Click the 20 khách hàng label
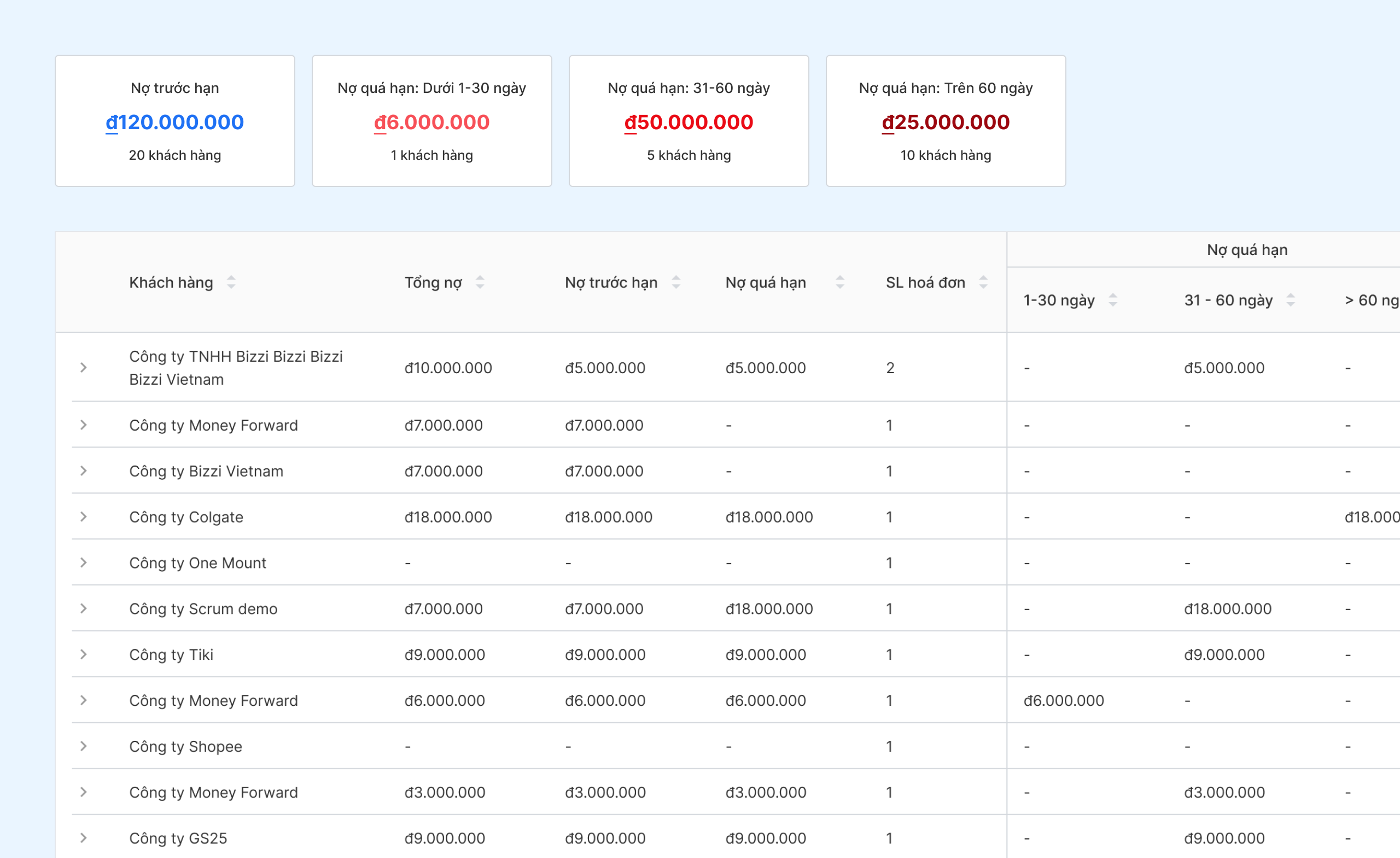1400x858 pixels. tap(175, 155)
